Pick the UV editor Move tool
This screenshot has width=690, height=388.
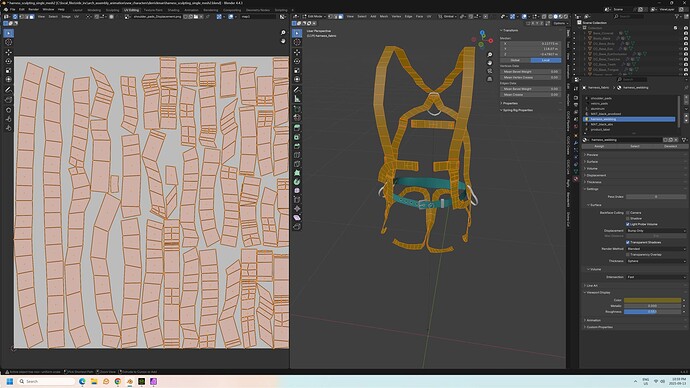point(8,52)
